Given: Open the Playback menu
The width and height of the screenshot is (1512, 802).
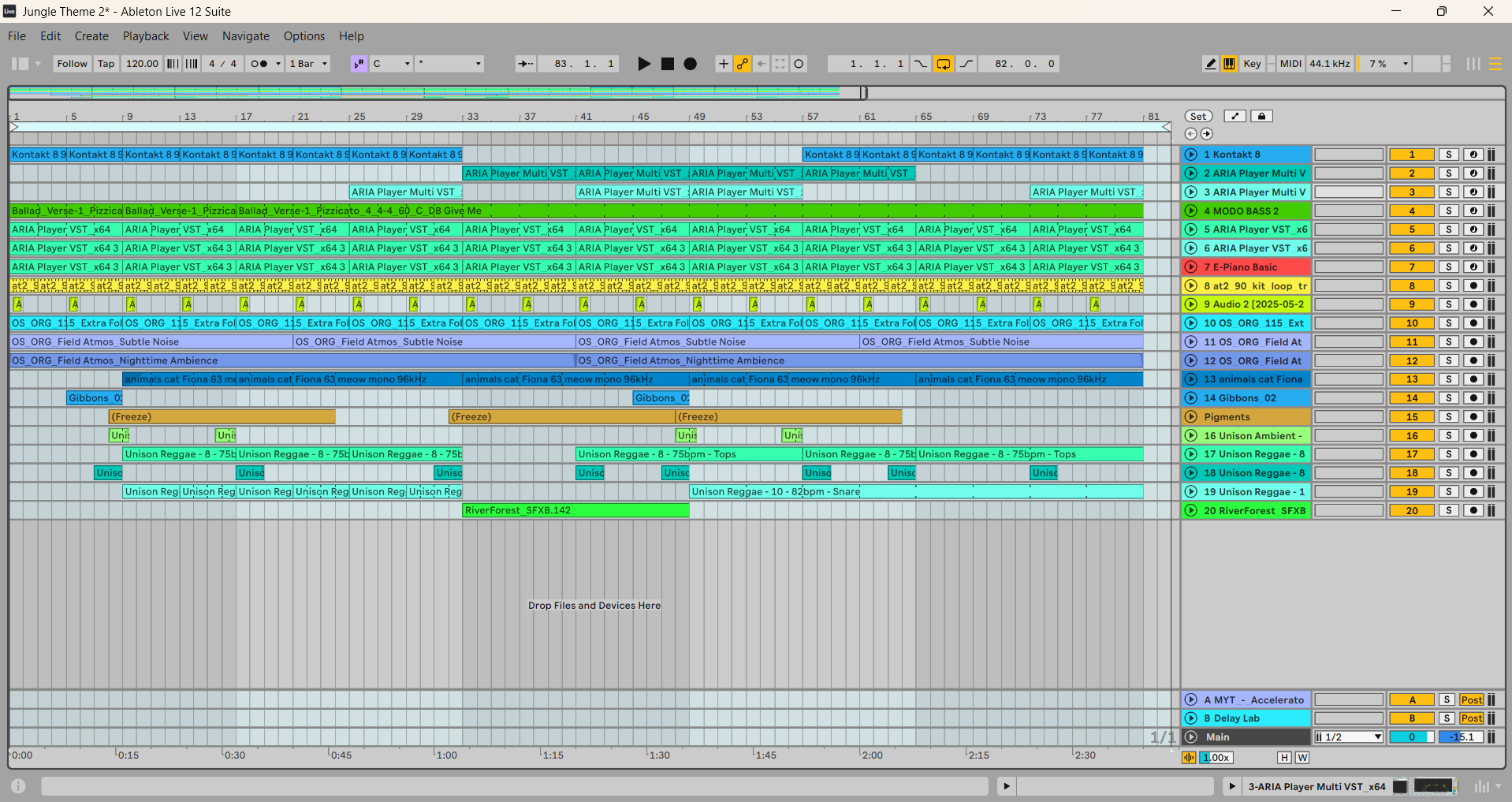Looking at the screenshot, I should point(146,36).
